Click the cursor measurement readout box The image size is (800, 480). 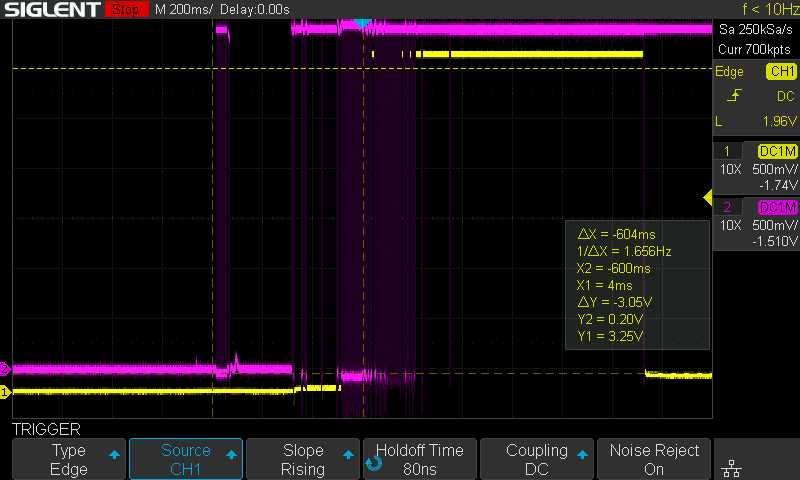(637, 285)
